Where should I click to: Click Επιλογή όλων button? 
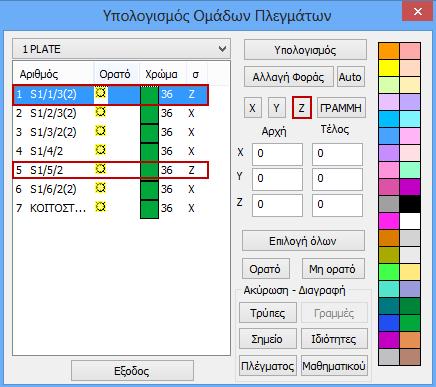(x=303, y=241)
